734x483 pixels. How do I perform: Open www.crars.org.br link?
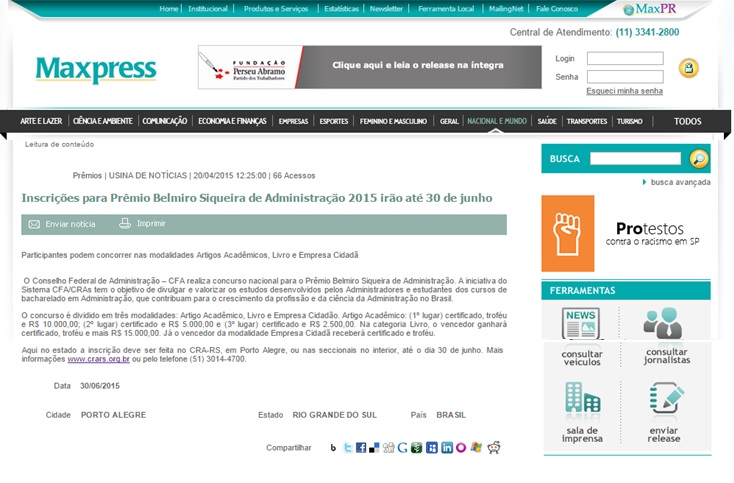pyautogui.click(x=98, y=359)
